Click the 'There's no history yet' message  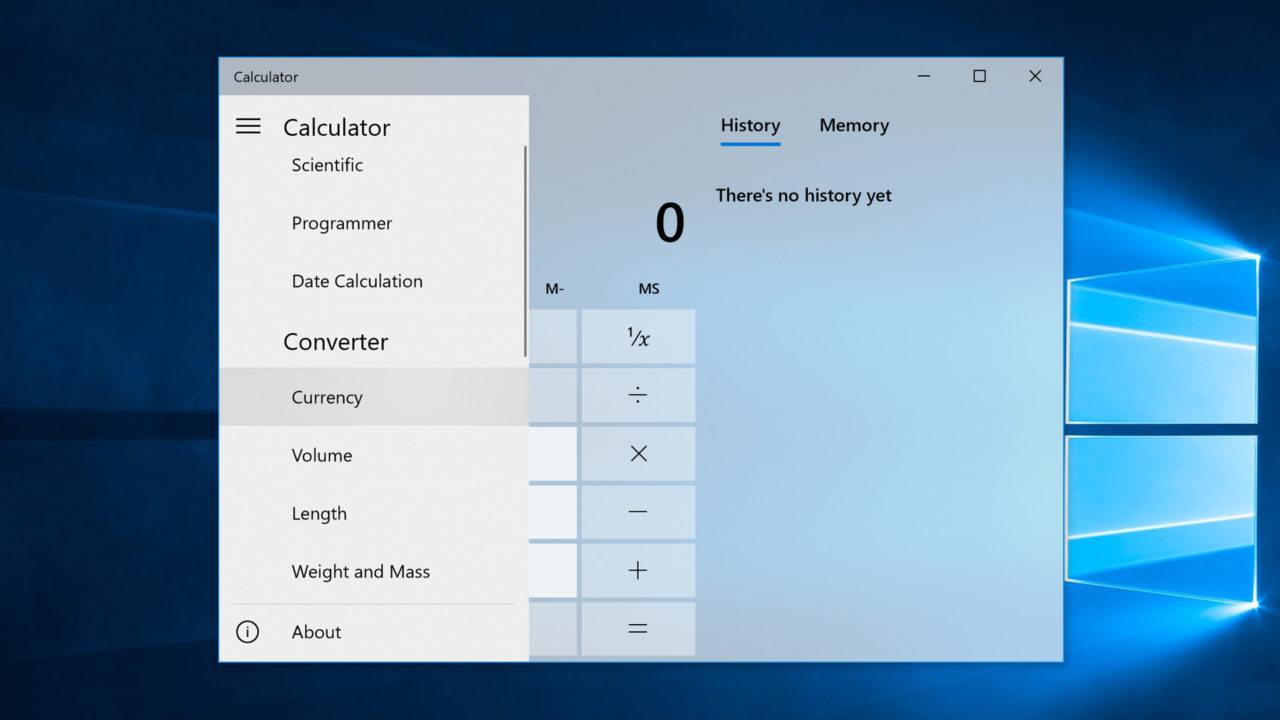[804, 195]
